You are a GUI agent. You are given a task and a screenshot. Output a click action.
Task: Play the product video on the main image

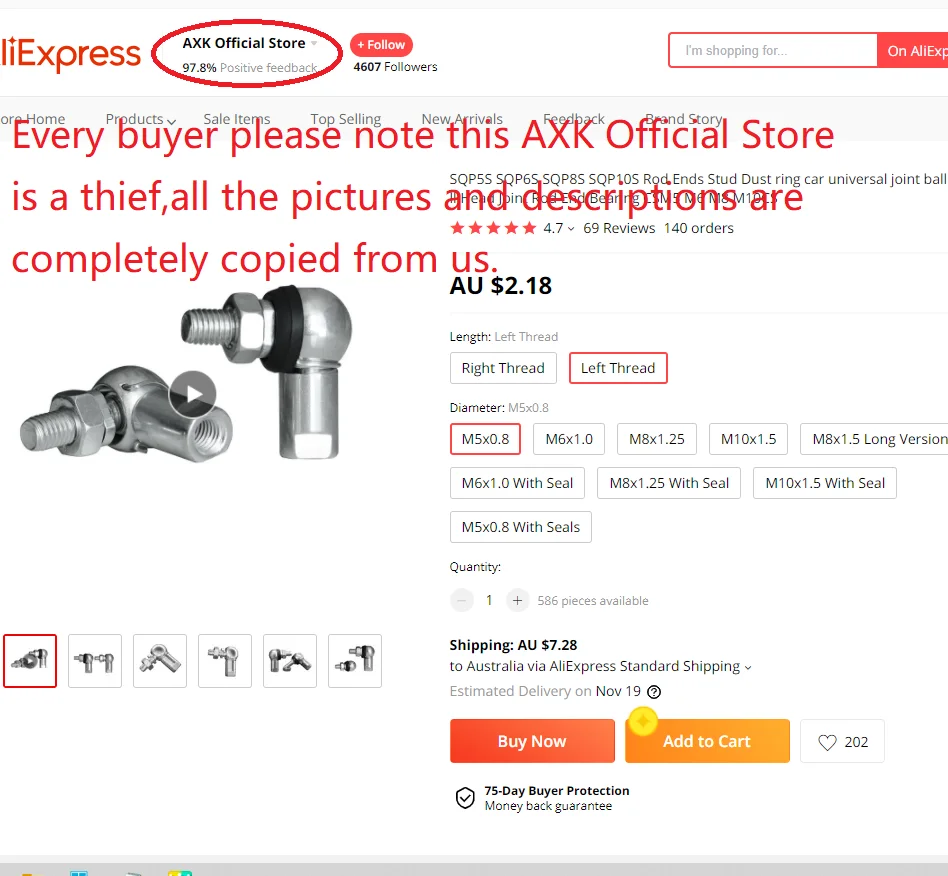pos(192,394)
